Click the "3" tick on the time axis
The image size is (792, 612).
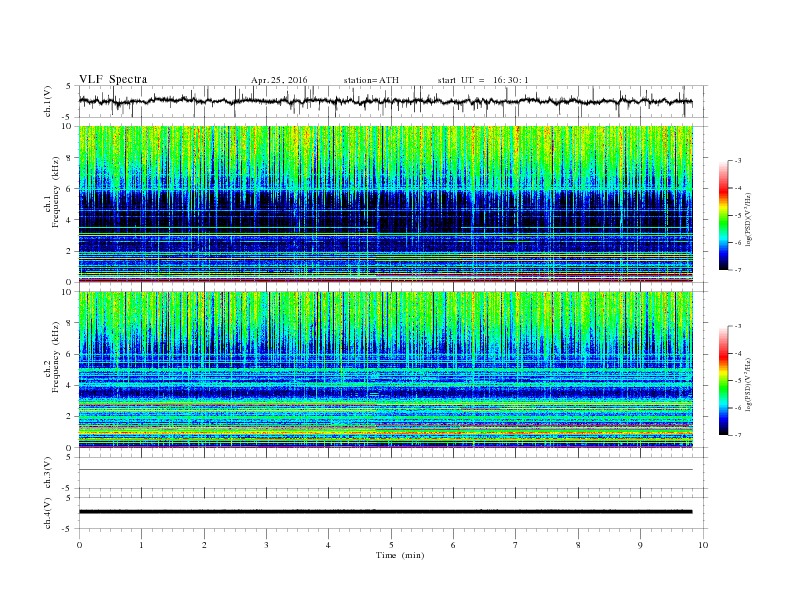point(266,545)
